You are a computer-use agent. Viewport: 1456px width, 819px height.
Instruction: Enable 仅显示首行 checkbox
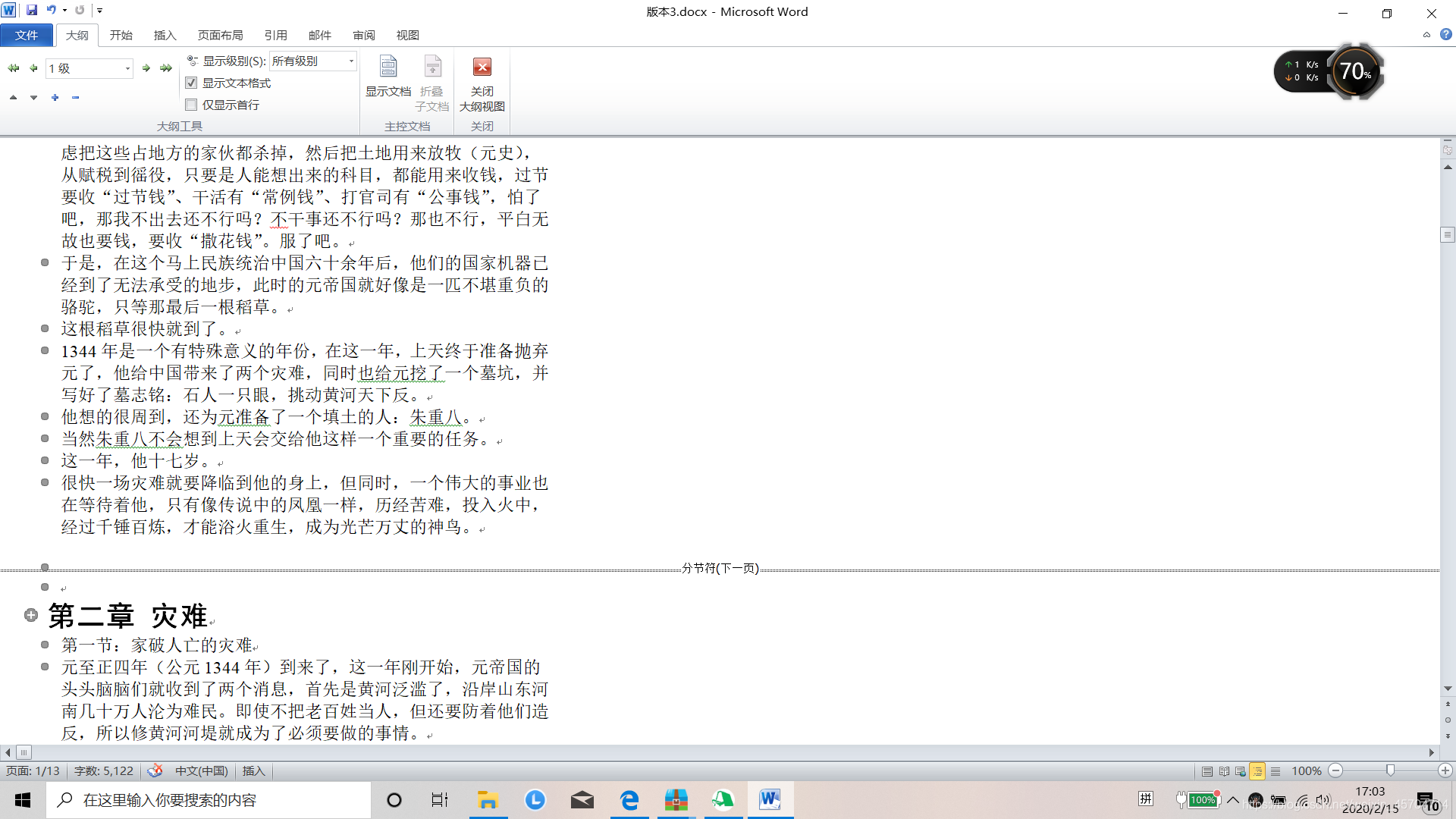pyautogui.click(x=191, y=105)
